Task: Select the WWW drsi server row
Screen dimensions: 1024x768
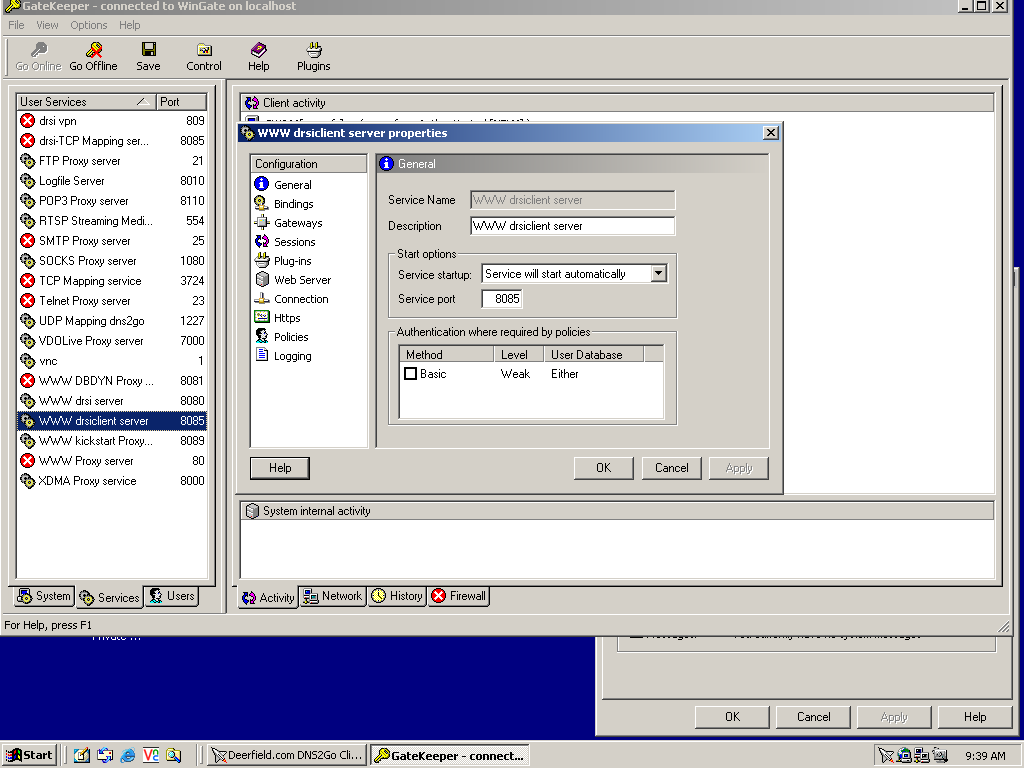Action: pyautogui.click(x=112, y=401)
